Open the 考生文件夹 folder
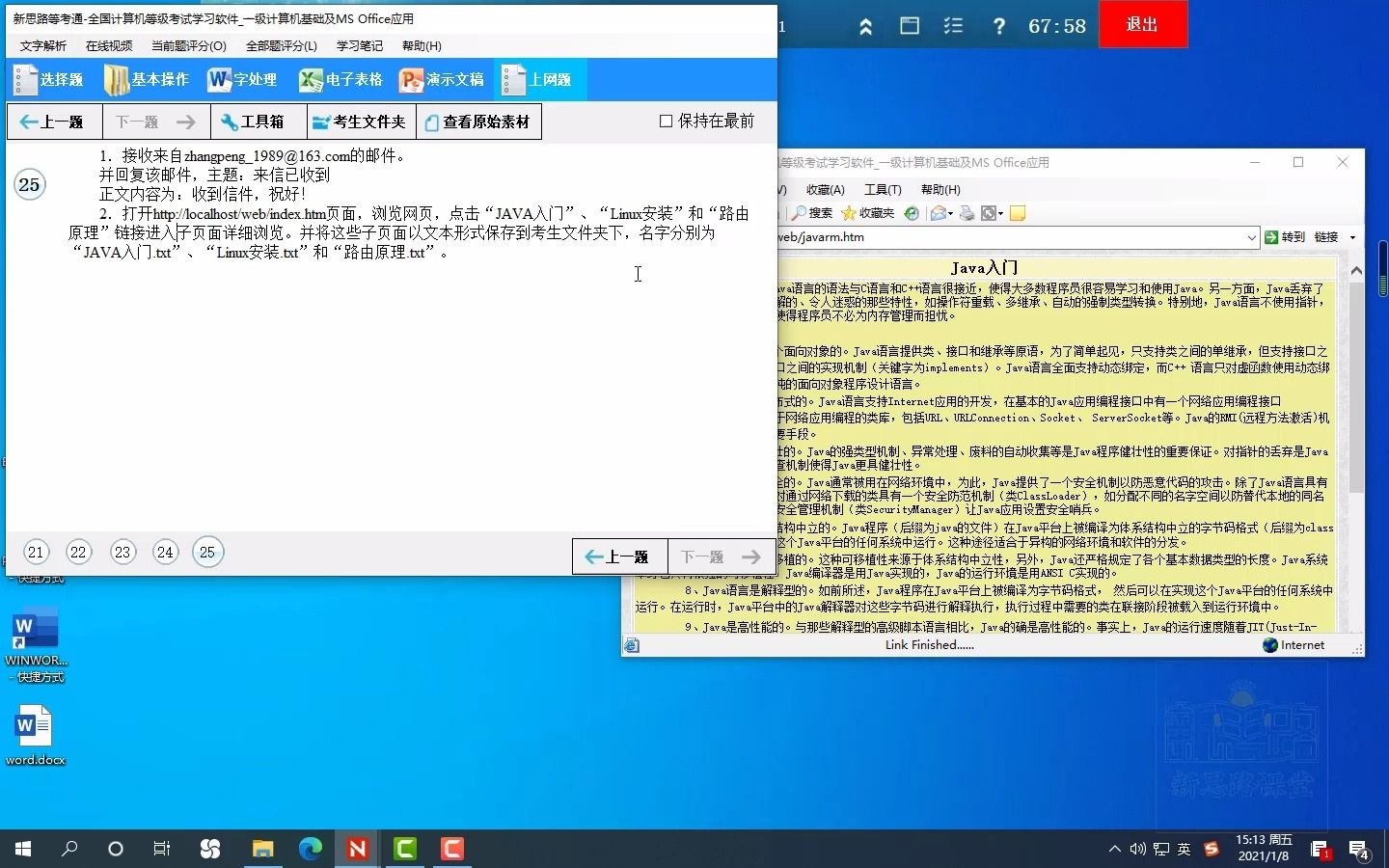This screenshot has width=1389, height=868. coord(361,122)
